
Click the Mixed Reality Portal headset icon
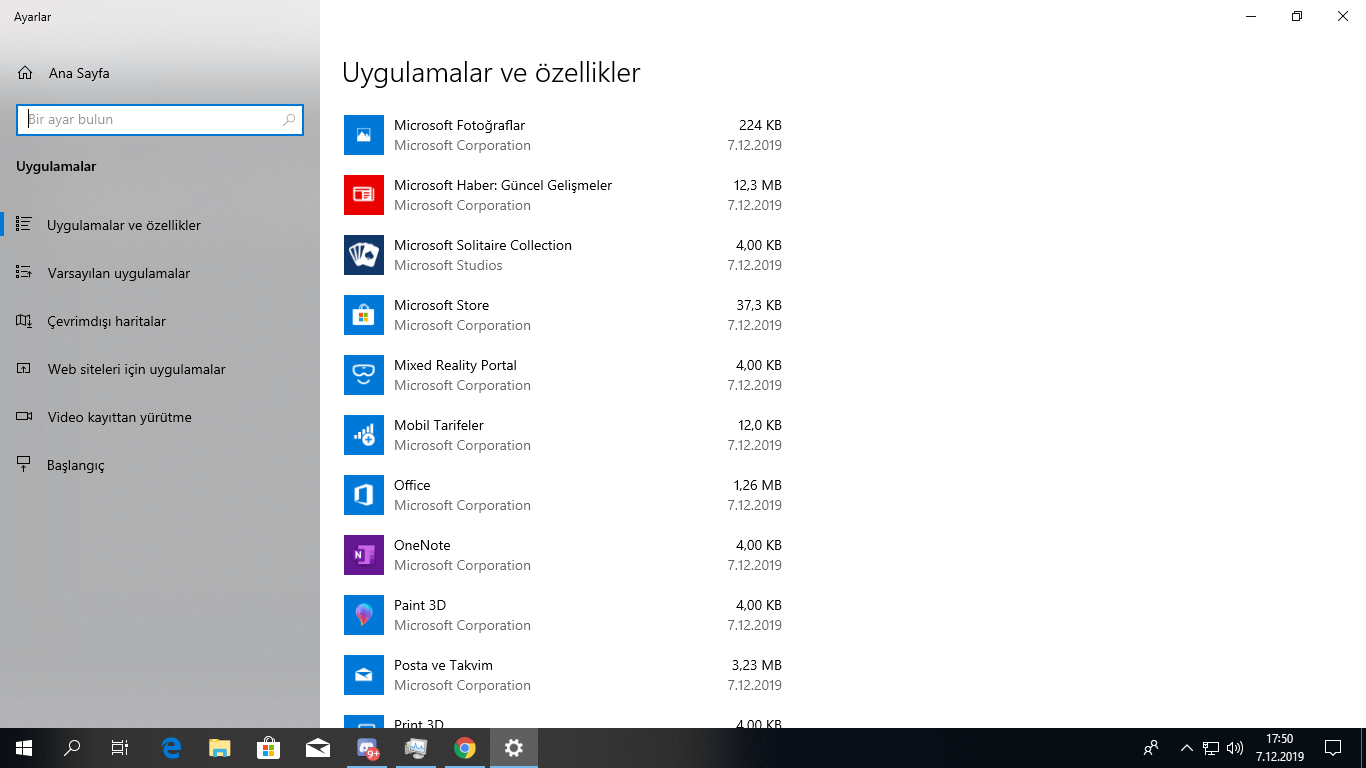click(364, 375)
